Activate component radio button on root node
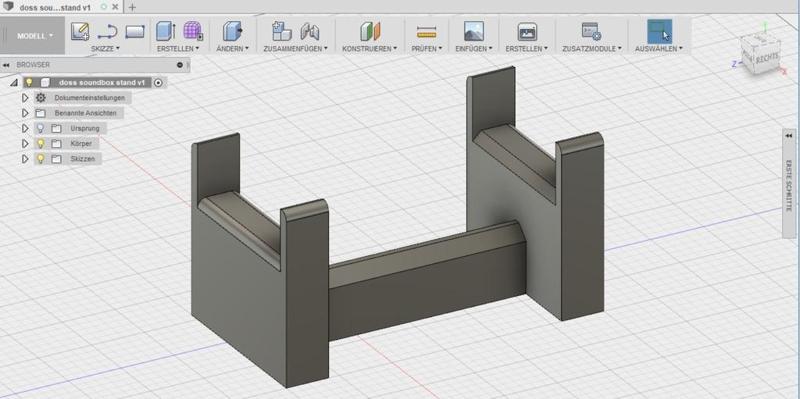This screenshot has height=399, width=800. pos(158,82)
